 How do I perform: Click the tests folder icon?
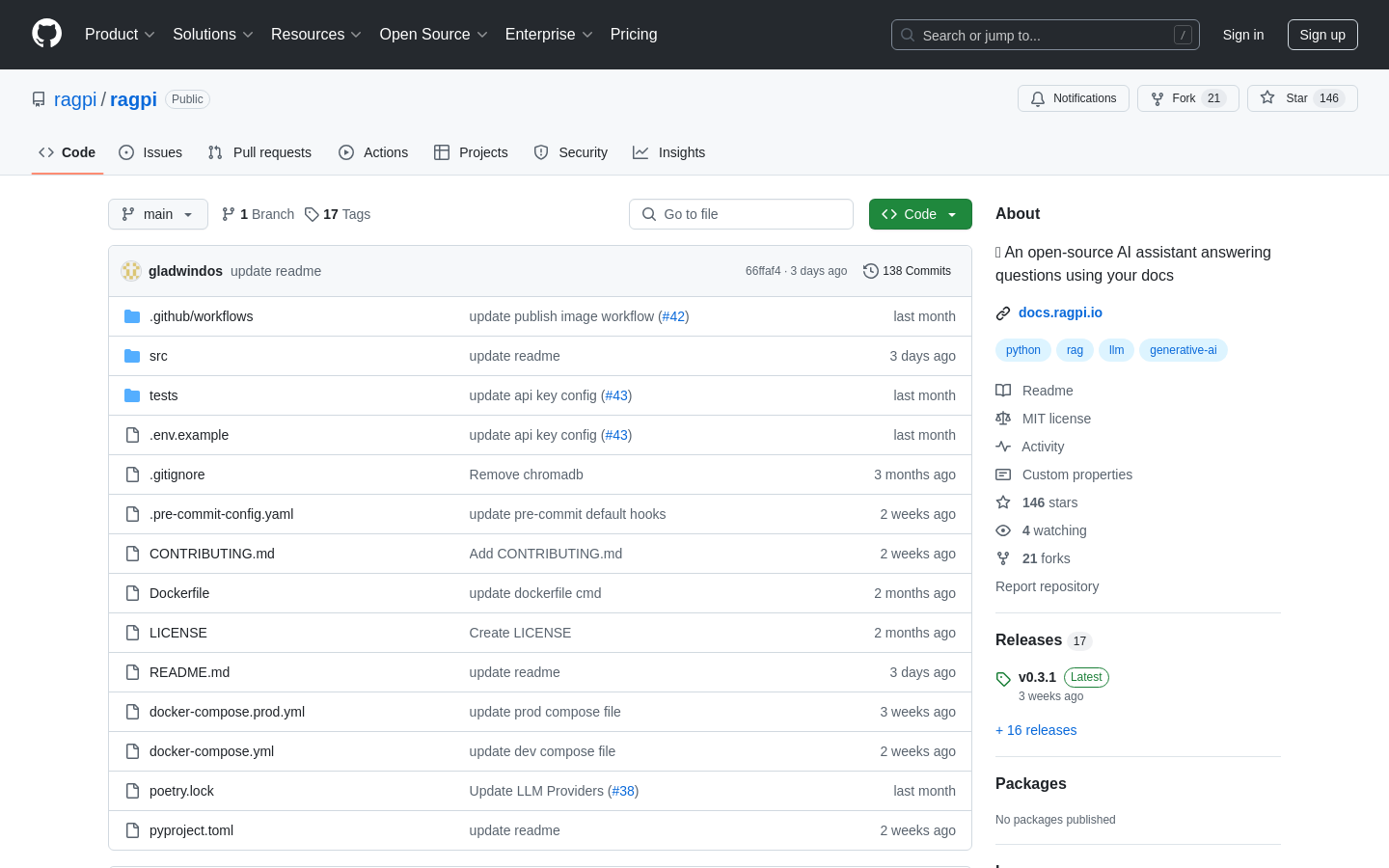pyautogui.click(x=132, y=395)
